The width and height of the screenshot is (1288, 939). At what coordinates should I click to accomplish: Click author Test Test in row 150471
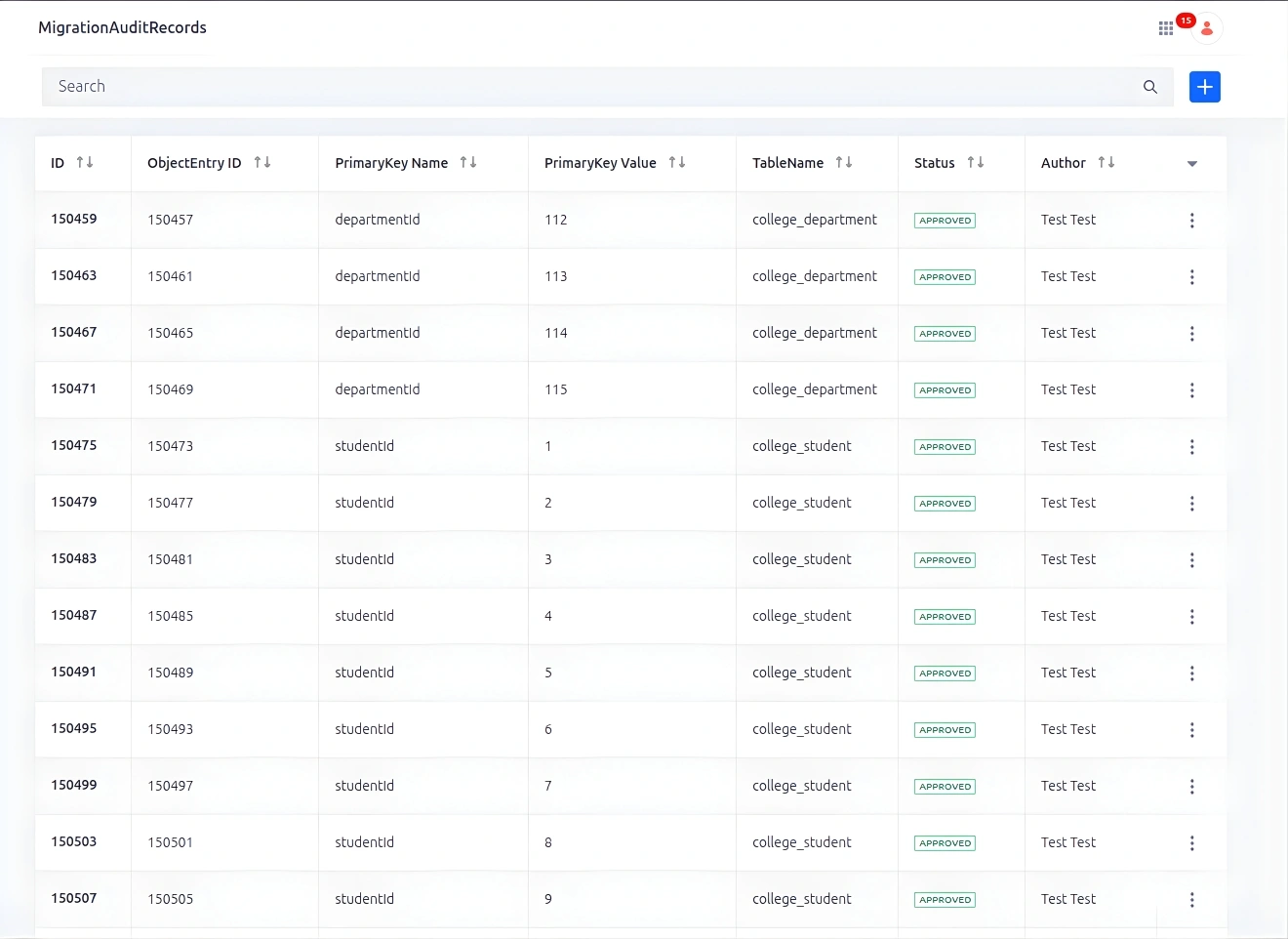point(1068,389)
